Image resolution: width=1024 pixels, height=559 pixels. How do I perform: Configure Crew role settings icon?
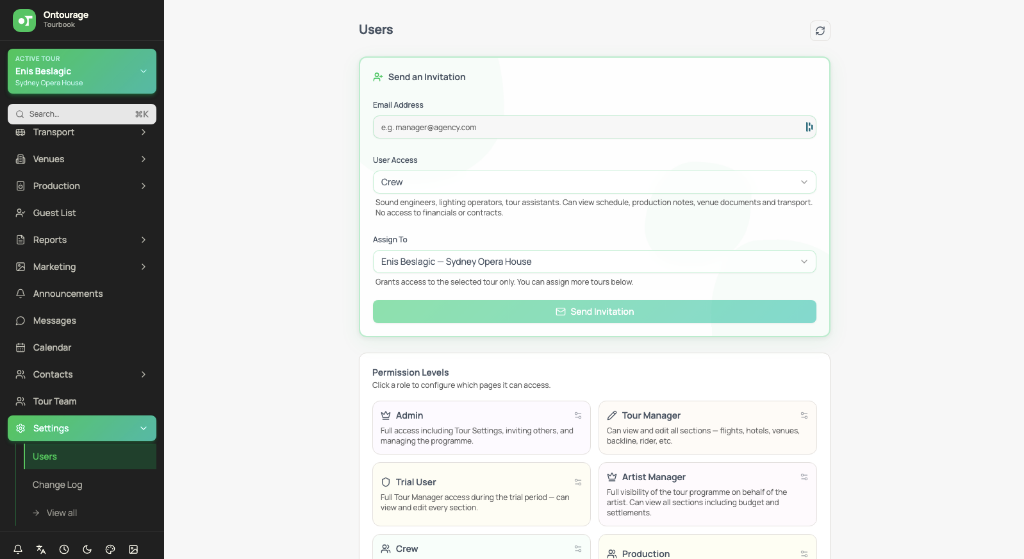coord(578,549)
